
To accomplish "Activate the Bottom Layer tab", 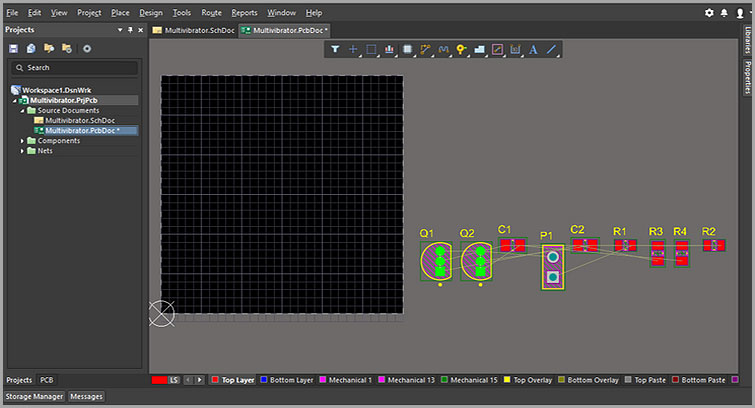I will [286, 380].
